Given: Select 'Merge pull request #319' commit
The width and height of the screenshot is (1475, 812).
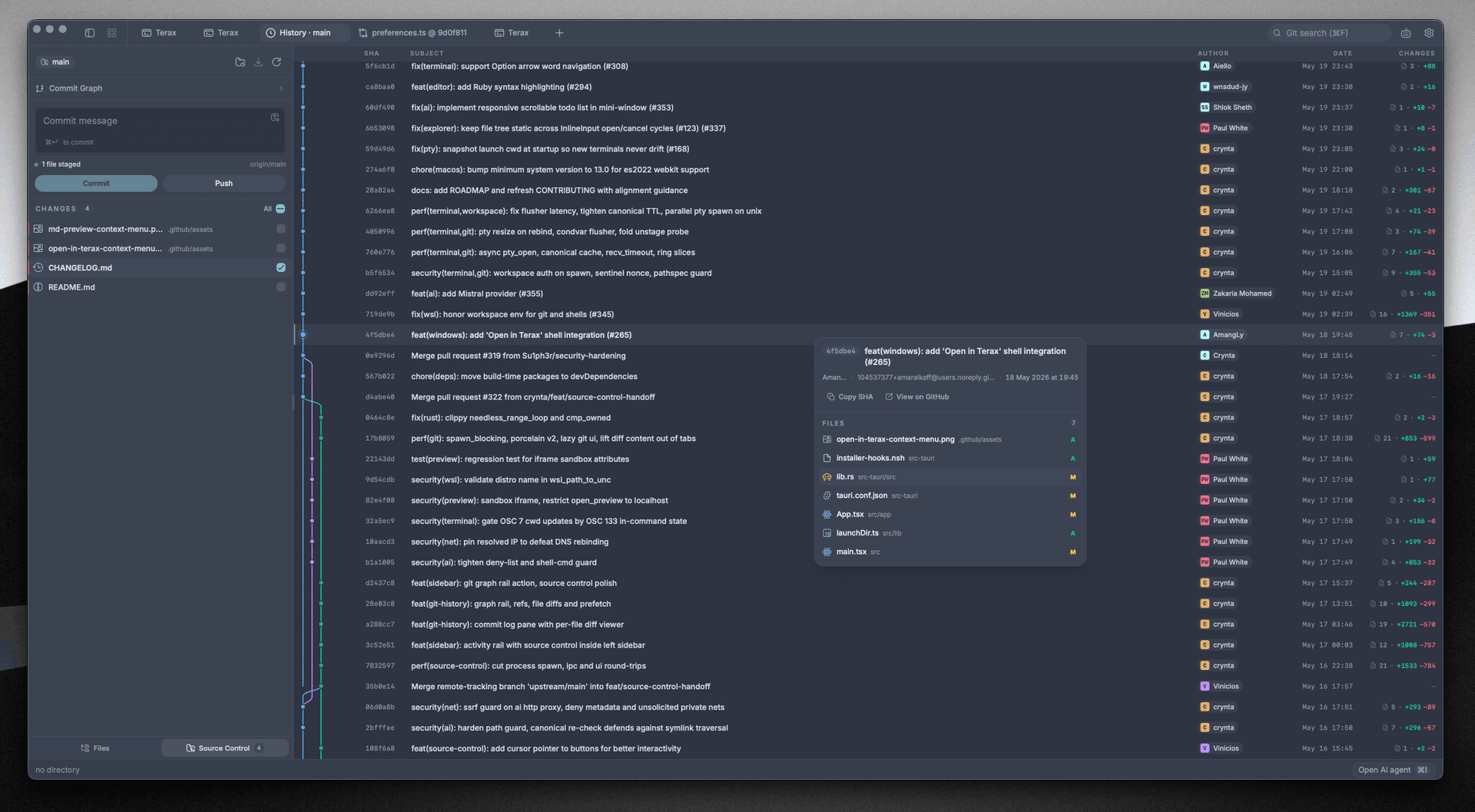Looking at the screenshot, I should point(867,356).
